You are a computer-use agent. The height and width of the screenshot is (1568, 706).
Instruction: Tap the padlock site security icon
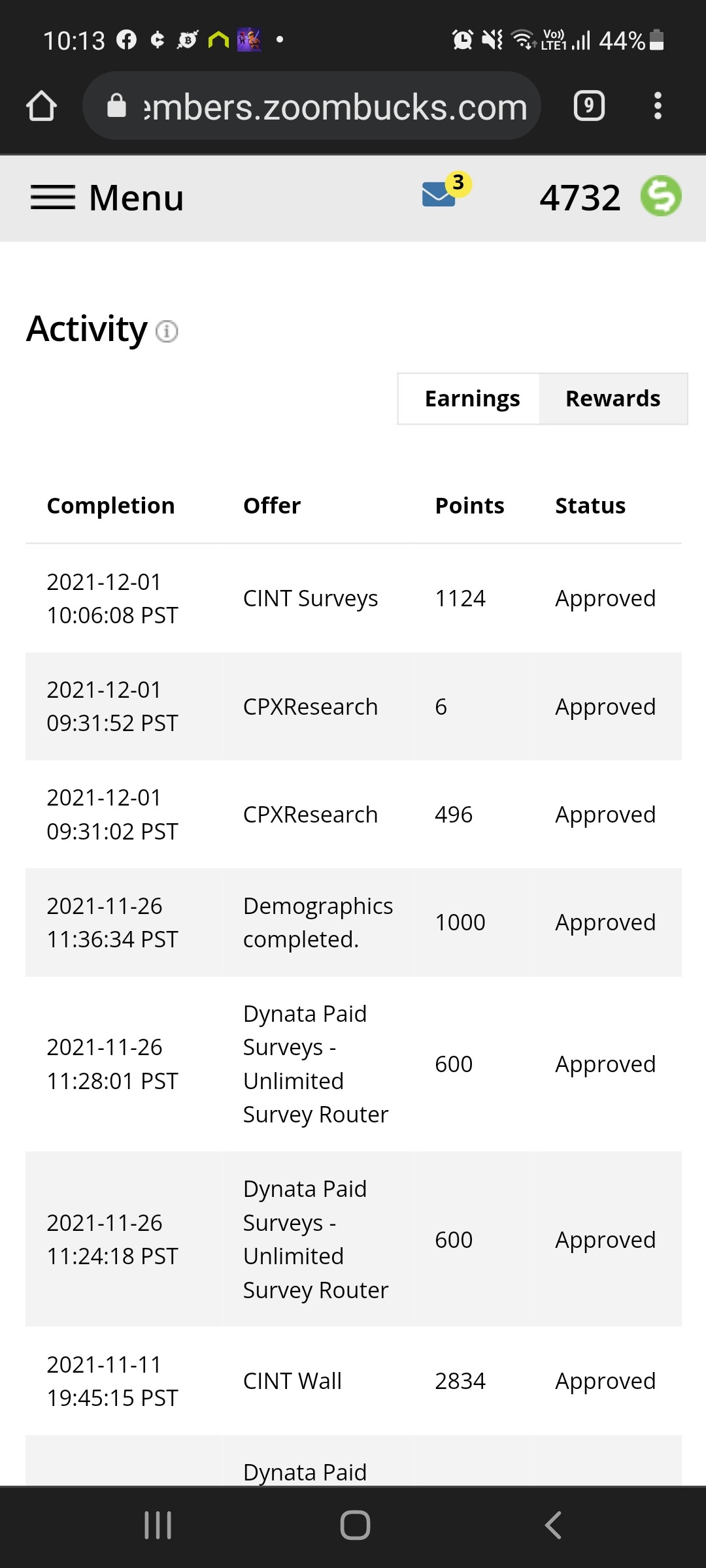click(116, 105)
